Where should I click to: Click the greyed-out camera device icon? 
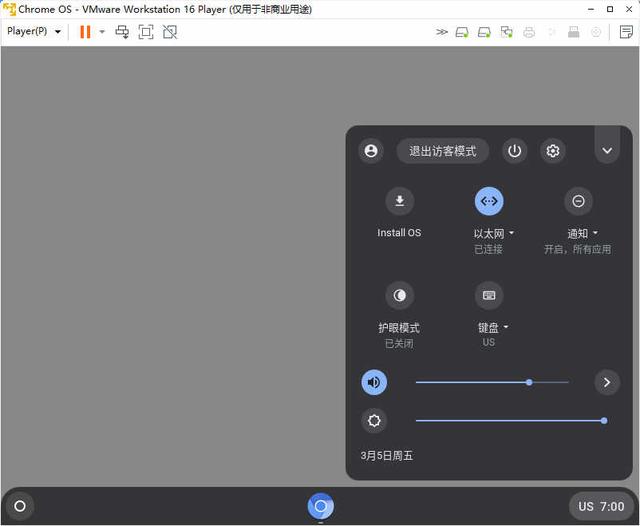click(596, 32)
